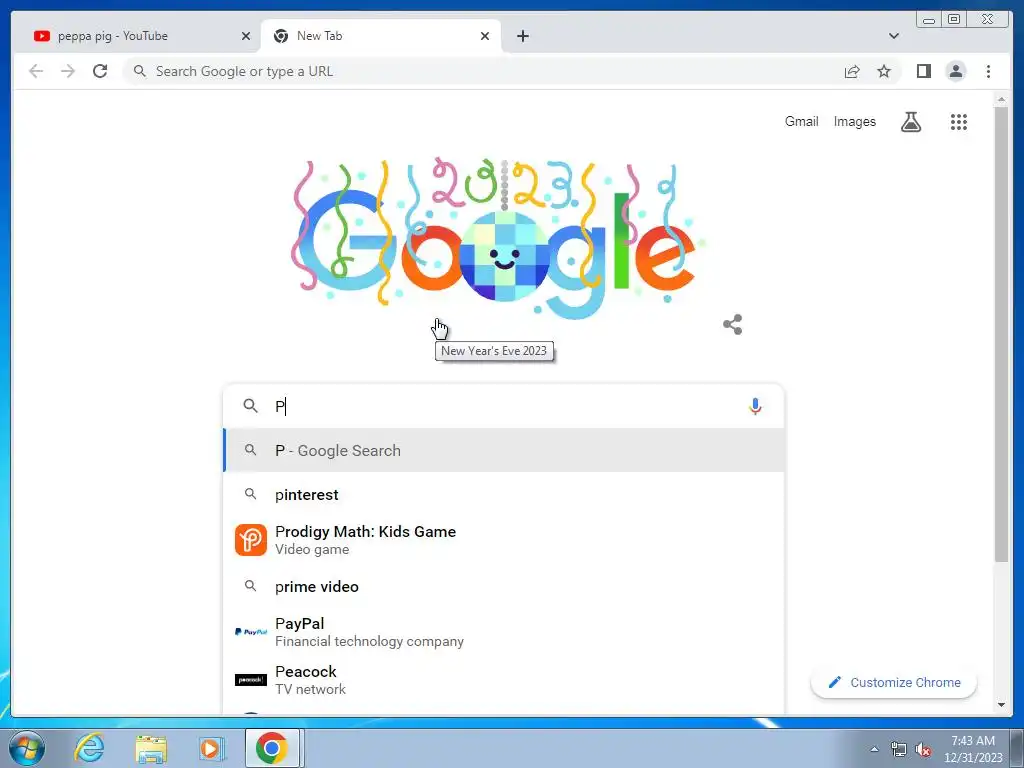The width and height of the screenshot is (1024, 768).
Task: Select the Peacock TV network suggestion
Action: [x=504, y=680]
